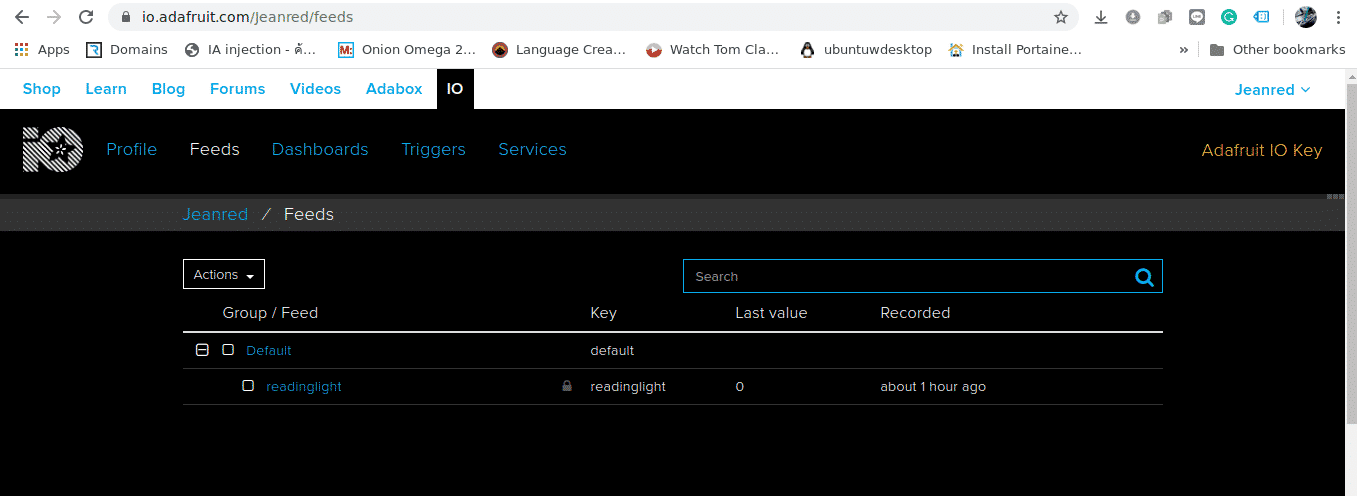Viewport: 1357px width, 496px height.
Task: Open the Chrome Apps grid icon
Action: point(21,49)
